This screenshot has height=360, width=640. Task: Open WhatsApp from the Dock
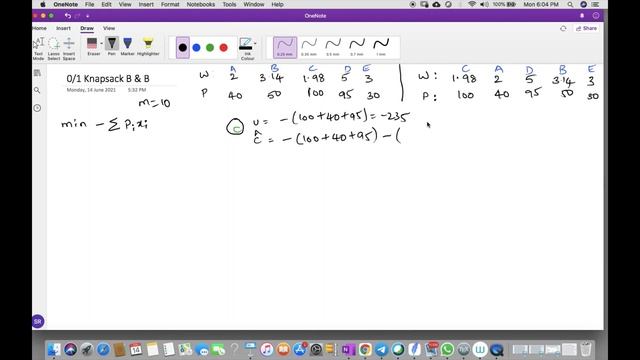pos(447,350)
